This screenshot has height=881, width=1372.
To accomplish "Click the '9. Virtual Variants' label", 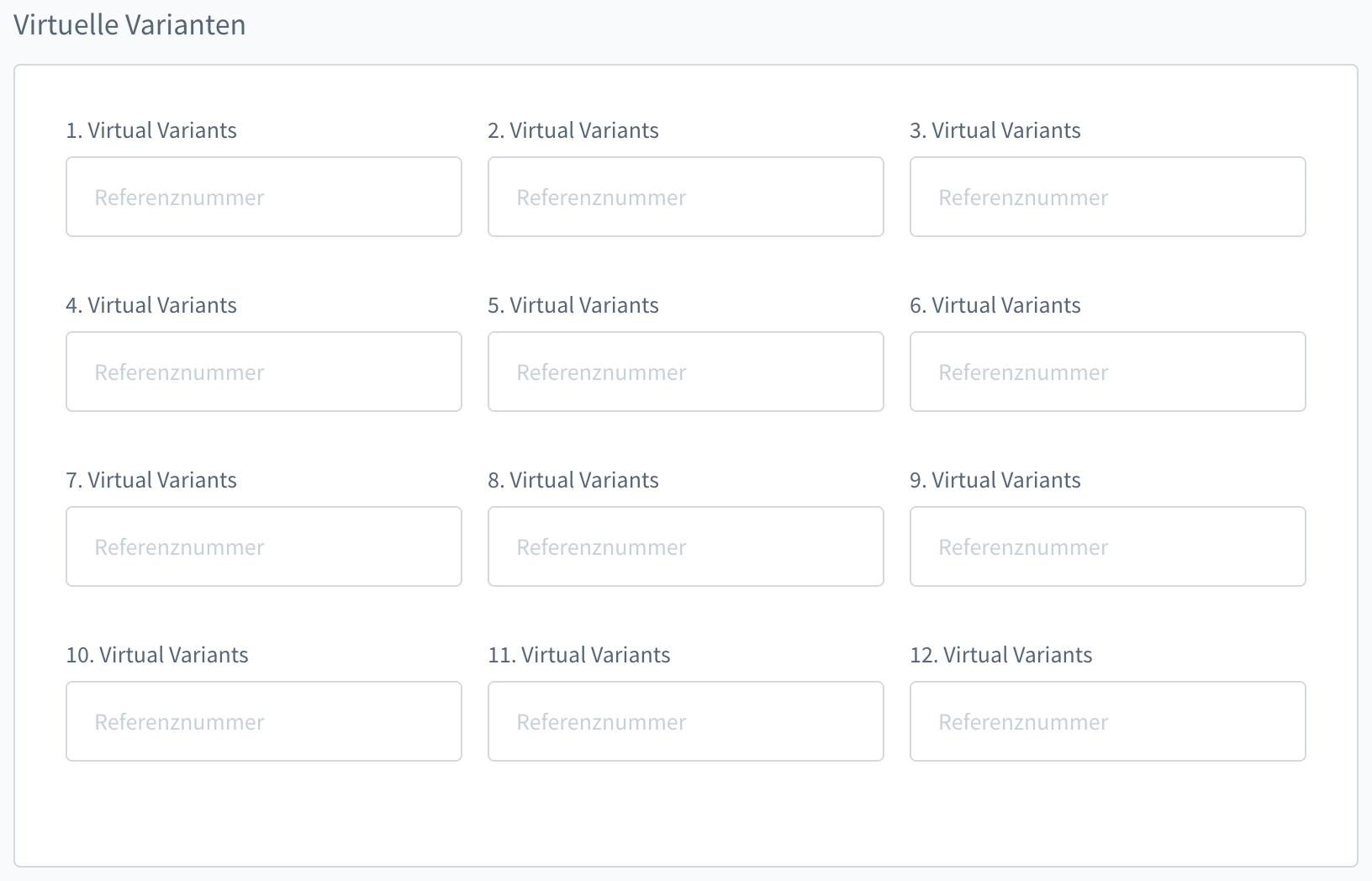I will coord(995,480).
